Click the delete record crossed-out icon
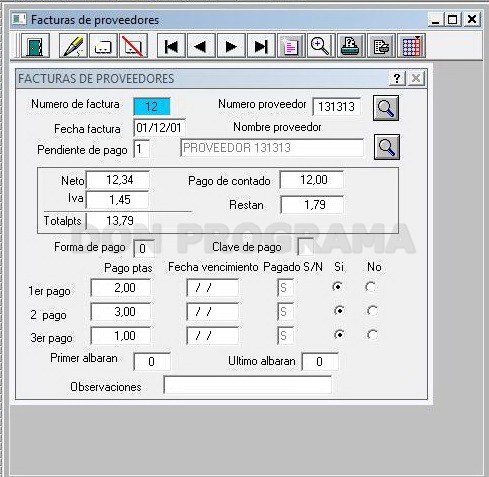The image size is (489, 477). click(x=133, y=46)
